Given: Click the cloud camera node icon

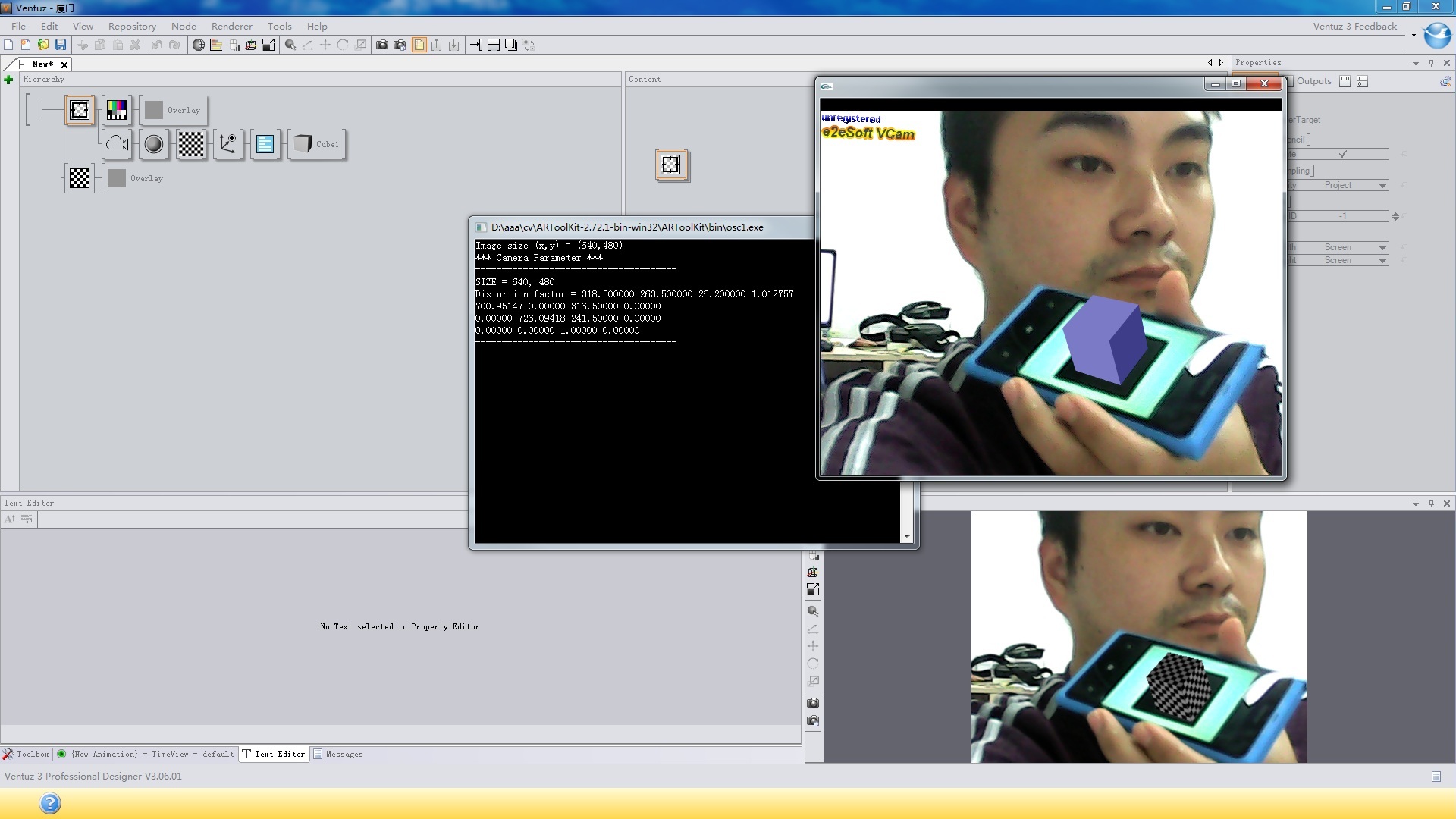Looking at the screenshot, I should [x=117, y=143].
